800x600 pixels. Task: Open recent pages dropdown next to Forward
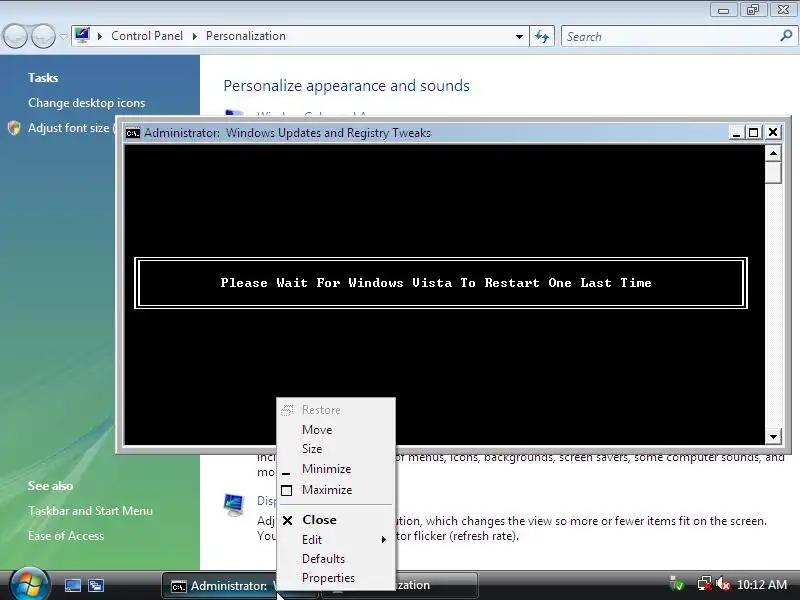63,36
